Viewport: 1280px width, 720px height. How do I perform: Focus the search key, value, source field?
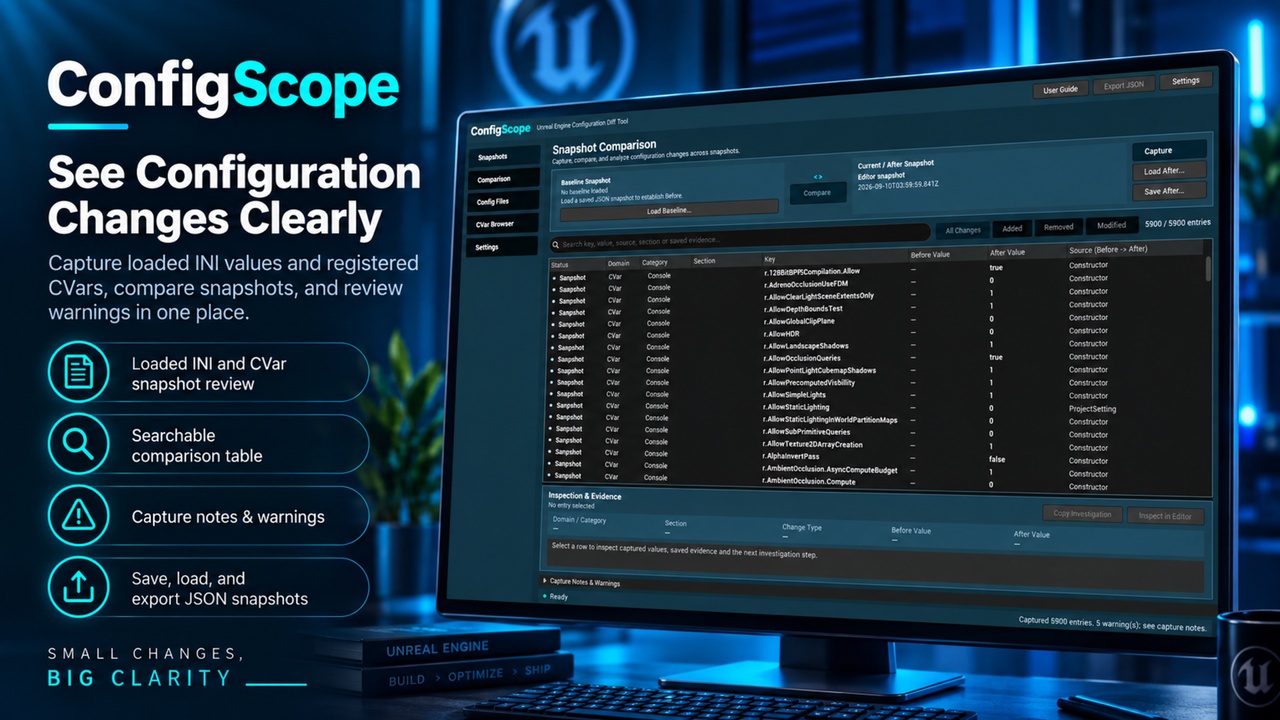tap(740, 240)
